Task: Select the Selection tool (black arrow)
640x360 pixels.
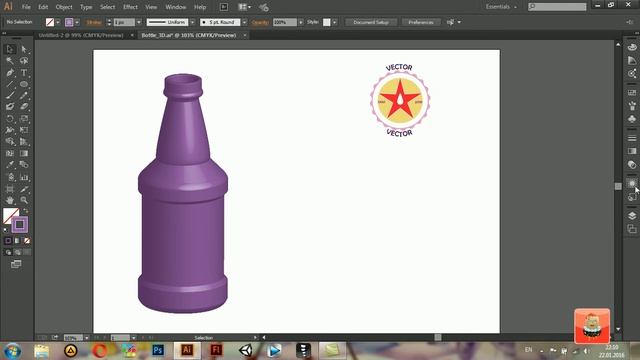Action: pyautogui.click(x=10, y=49)
